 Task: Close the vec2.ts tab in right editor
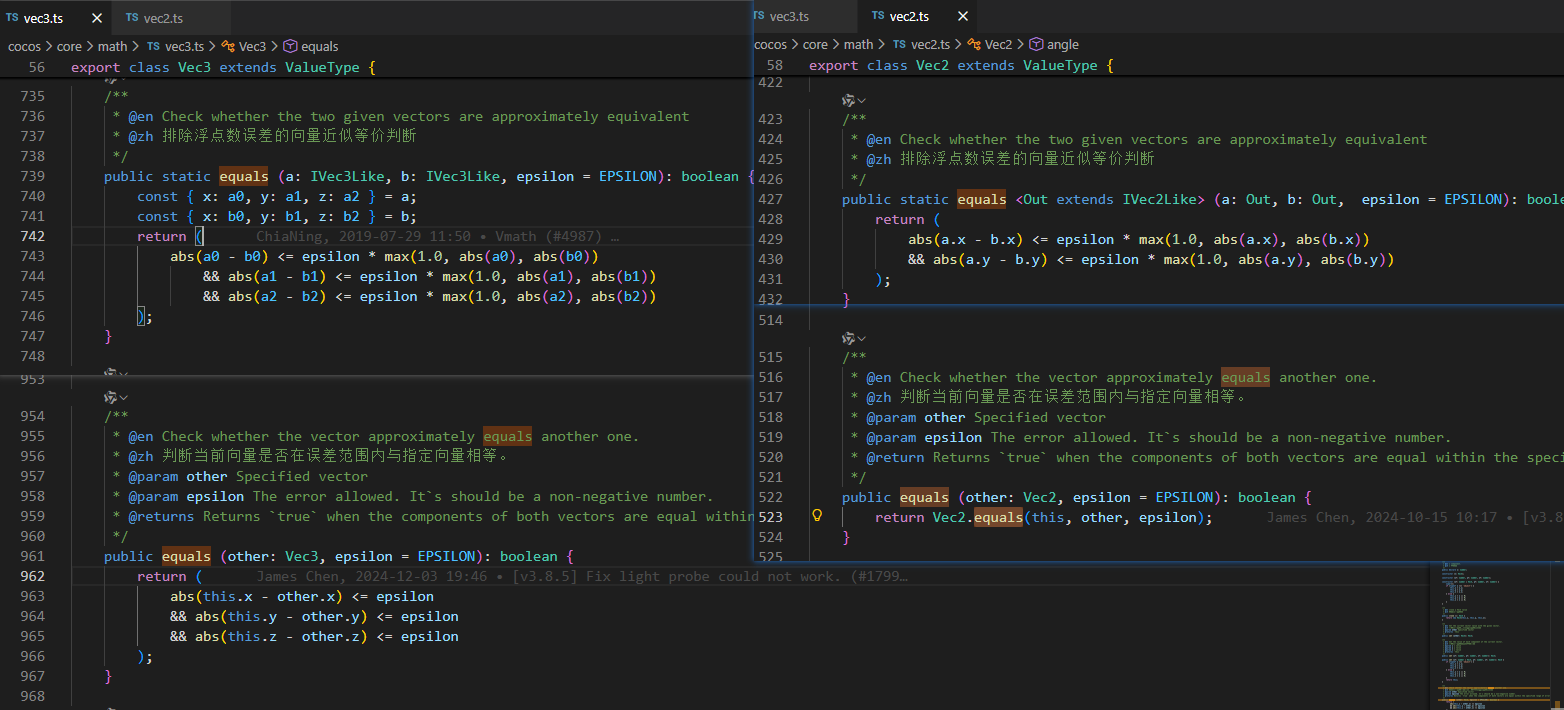(x=963, y=16)
